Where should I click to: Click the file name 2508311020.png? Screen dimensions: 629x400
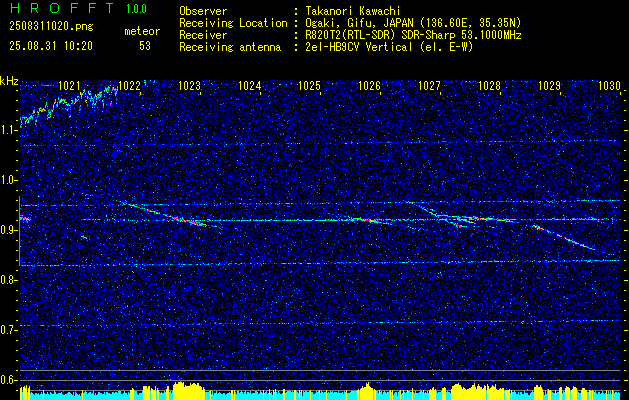point(51,26)
